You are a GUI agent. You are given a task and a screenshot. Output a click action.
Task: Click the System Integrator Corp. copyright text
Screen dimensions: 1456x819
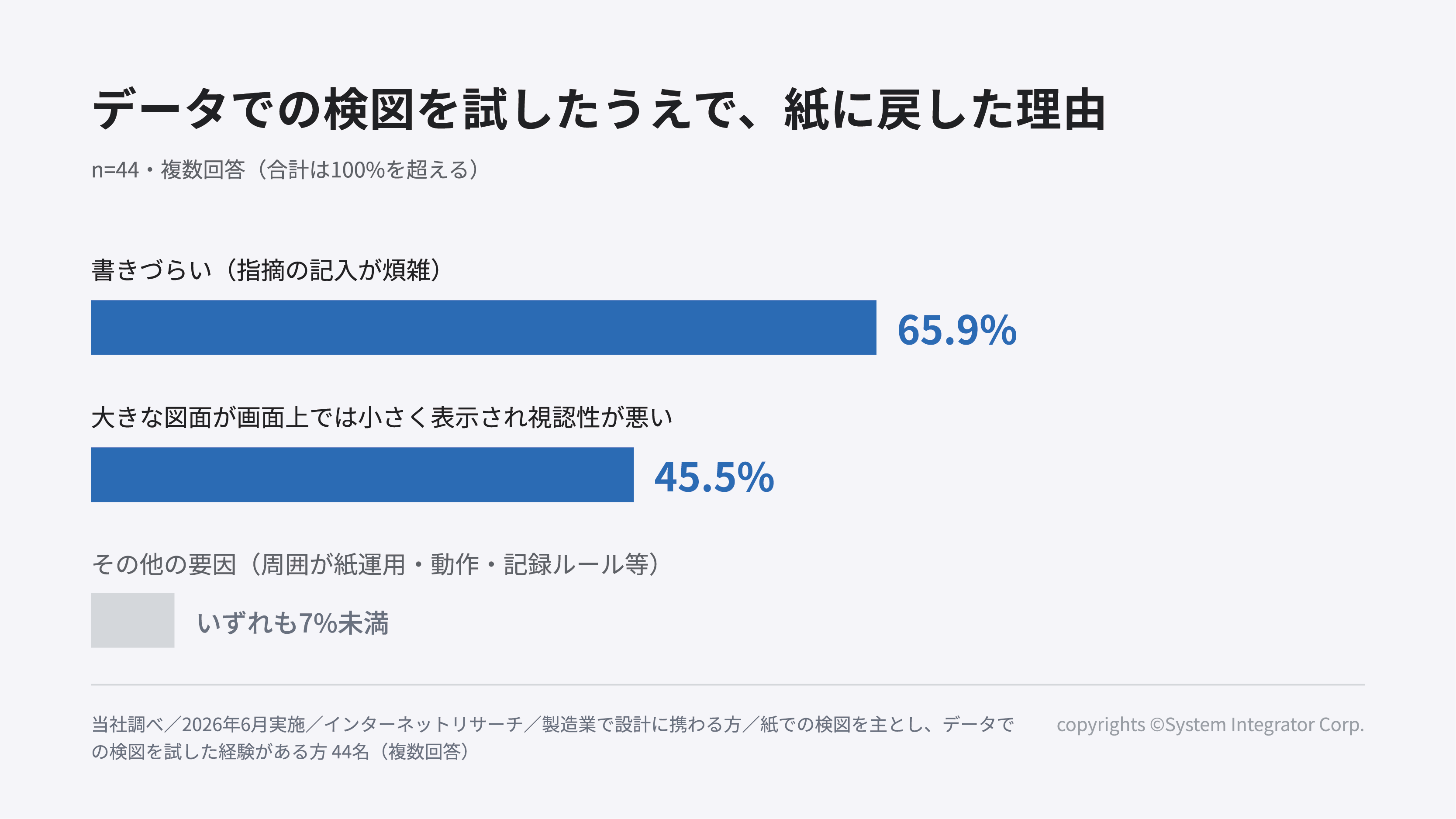pos(1210,725)
